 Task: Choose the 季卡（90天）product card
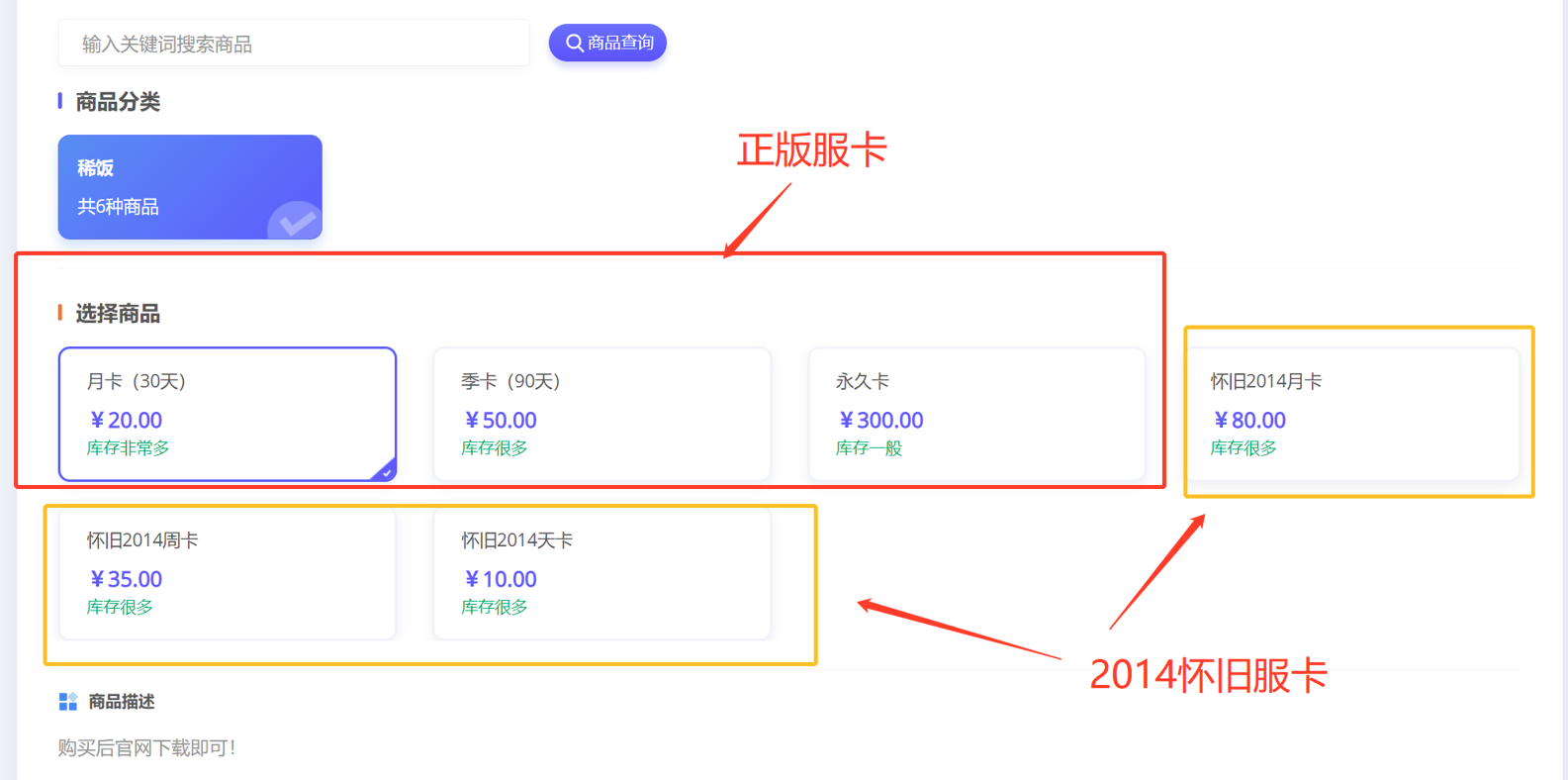(601, 414)
